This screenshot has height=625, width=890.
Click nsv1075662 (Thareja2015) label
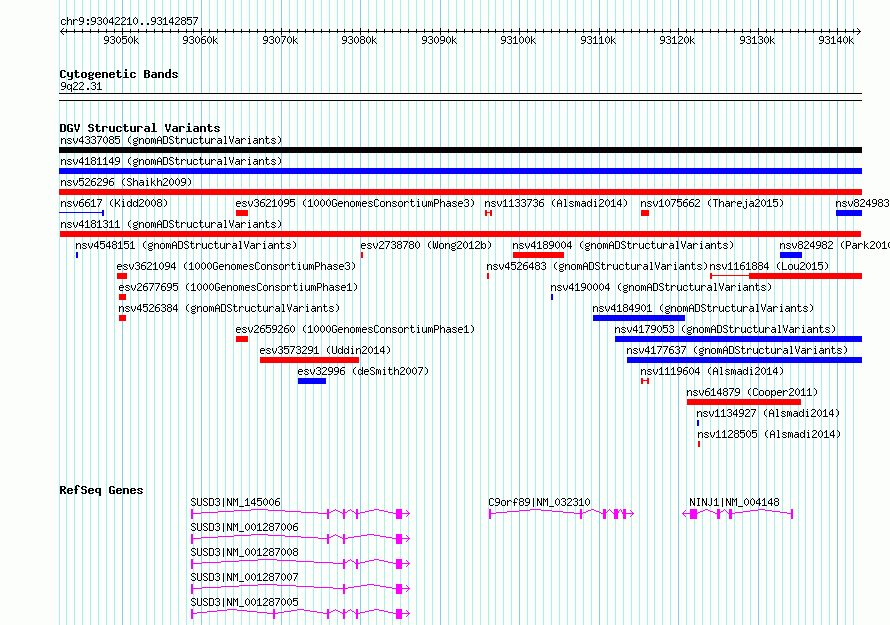tap(712, 203)
